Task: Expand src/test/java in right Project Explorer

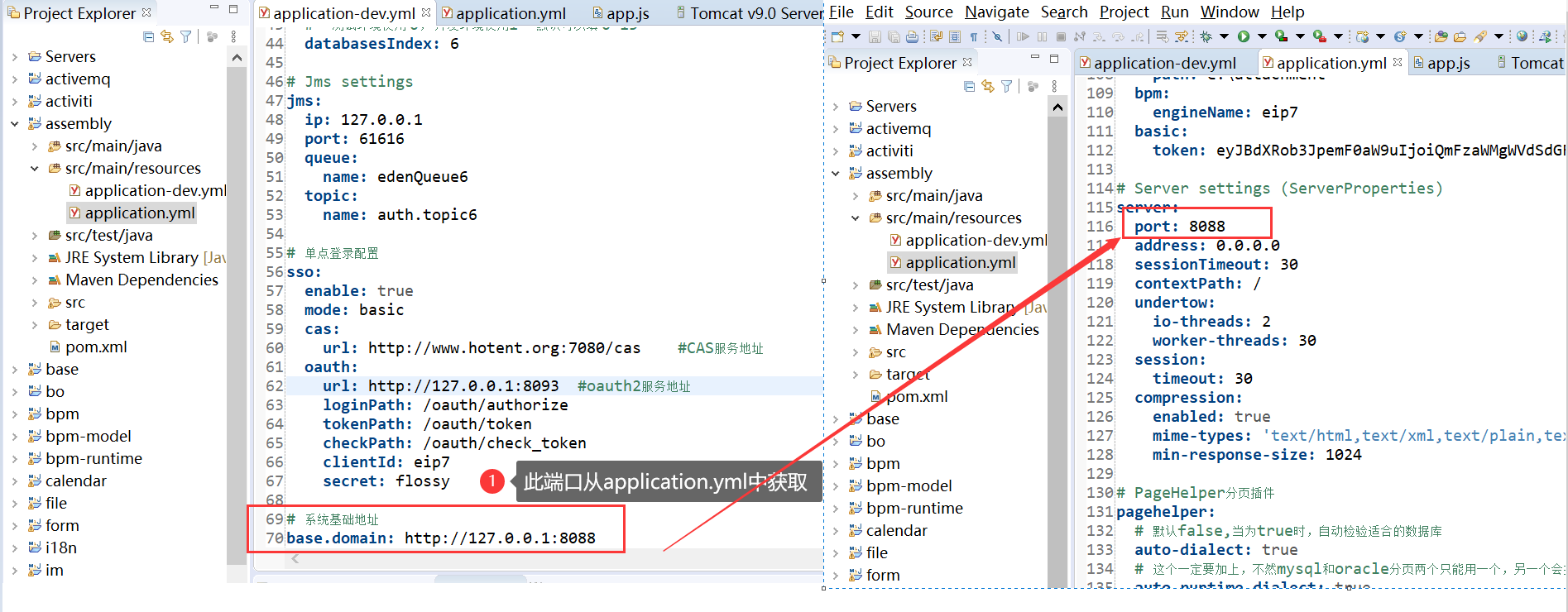Action: pos(856,285)
